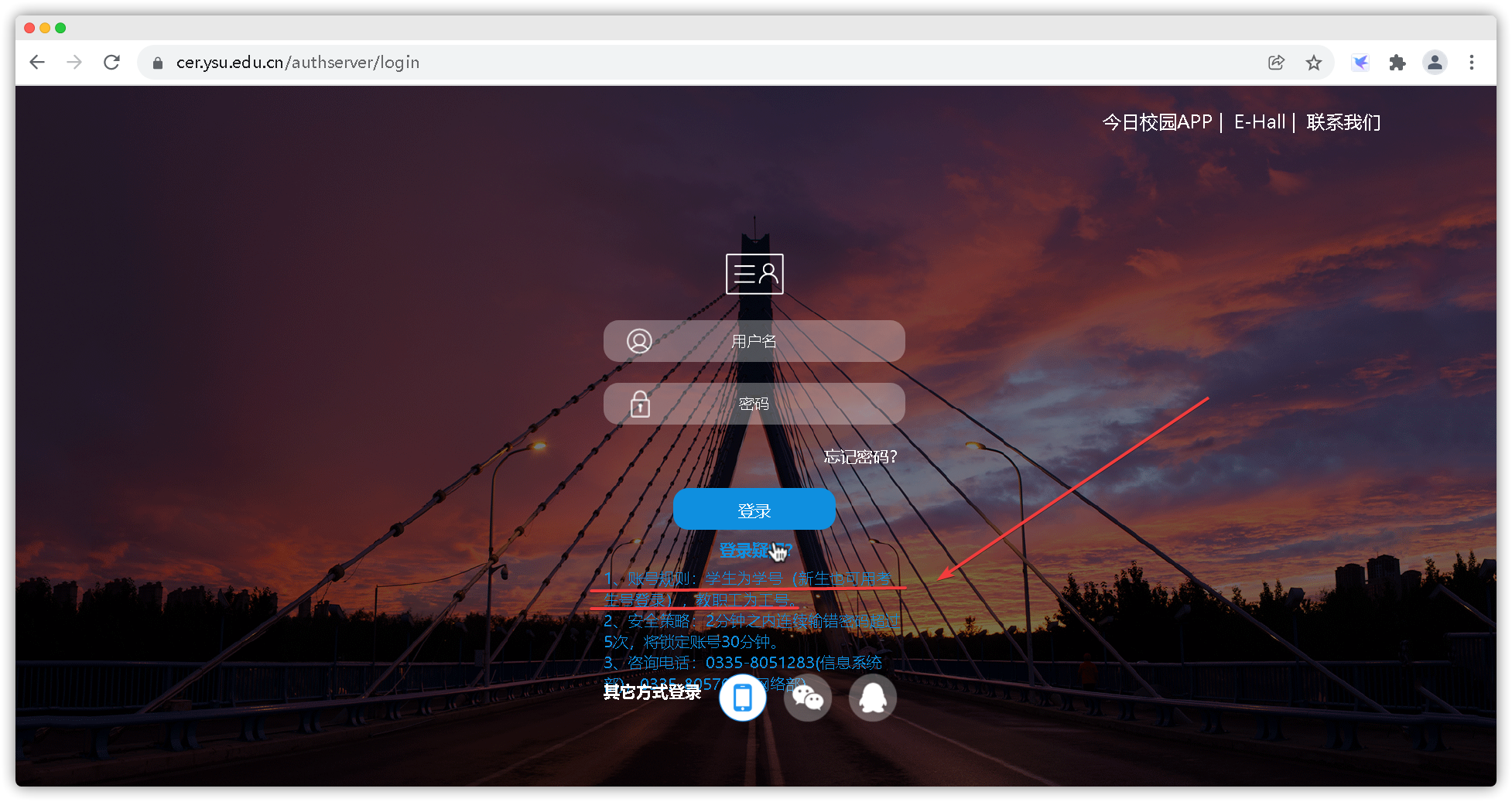Screen dimensions: 1512x802
Task: Click the 忘记密码? link
Action: [x=860, y=457]
